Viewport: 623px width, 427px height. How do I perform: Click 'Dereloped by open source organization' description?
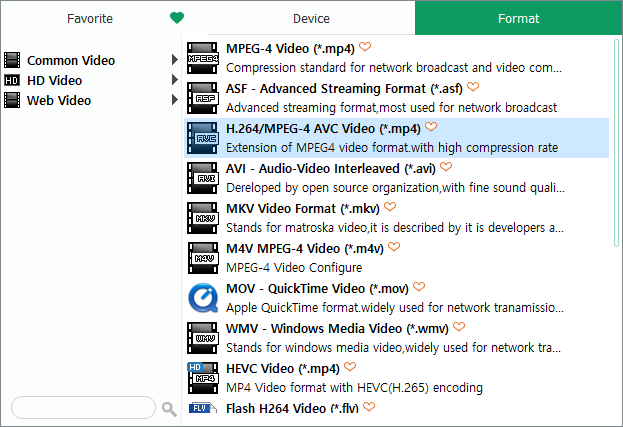(395, 187)
